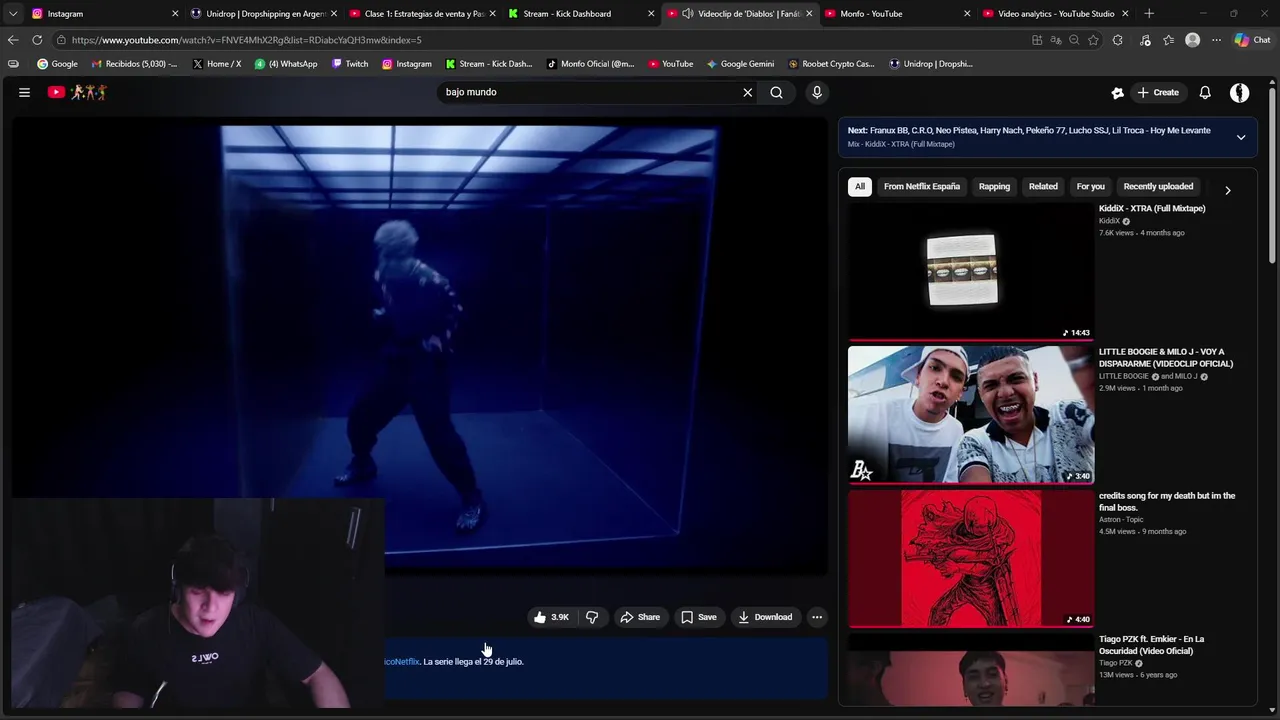Zoom out using address bar magnifier
1280x720 pixels.
1074,40
